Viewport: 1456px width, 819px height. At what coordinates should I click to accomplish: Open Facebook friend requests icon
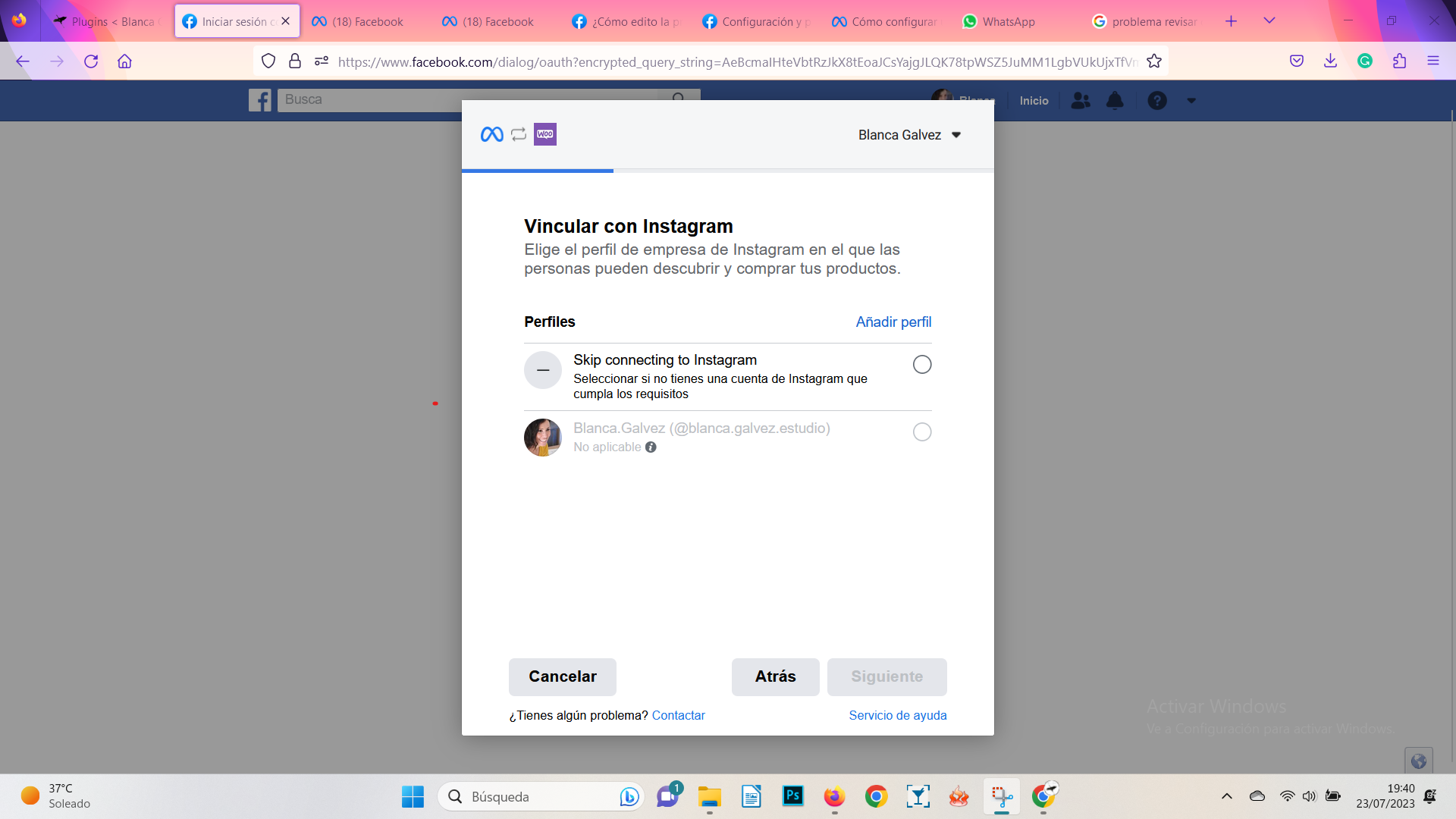(1081, 100)
